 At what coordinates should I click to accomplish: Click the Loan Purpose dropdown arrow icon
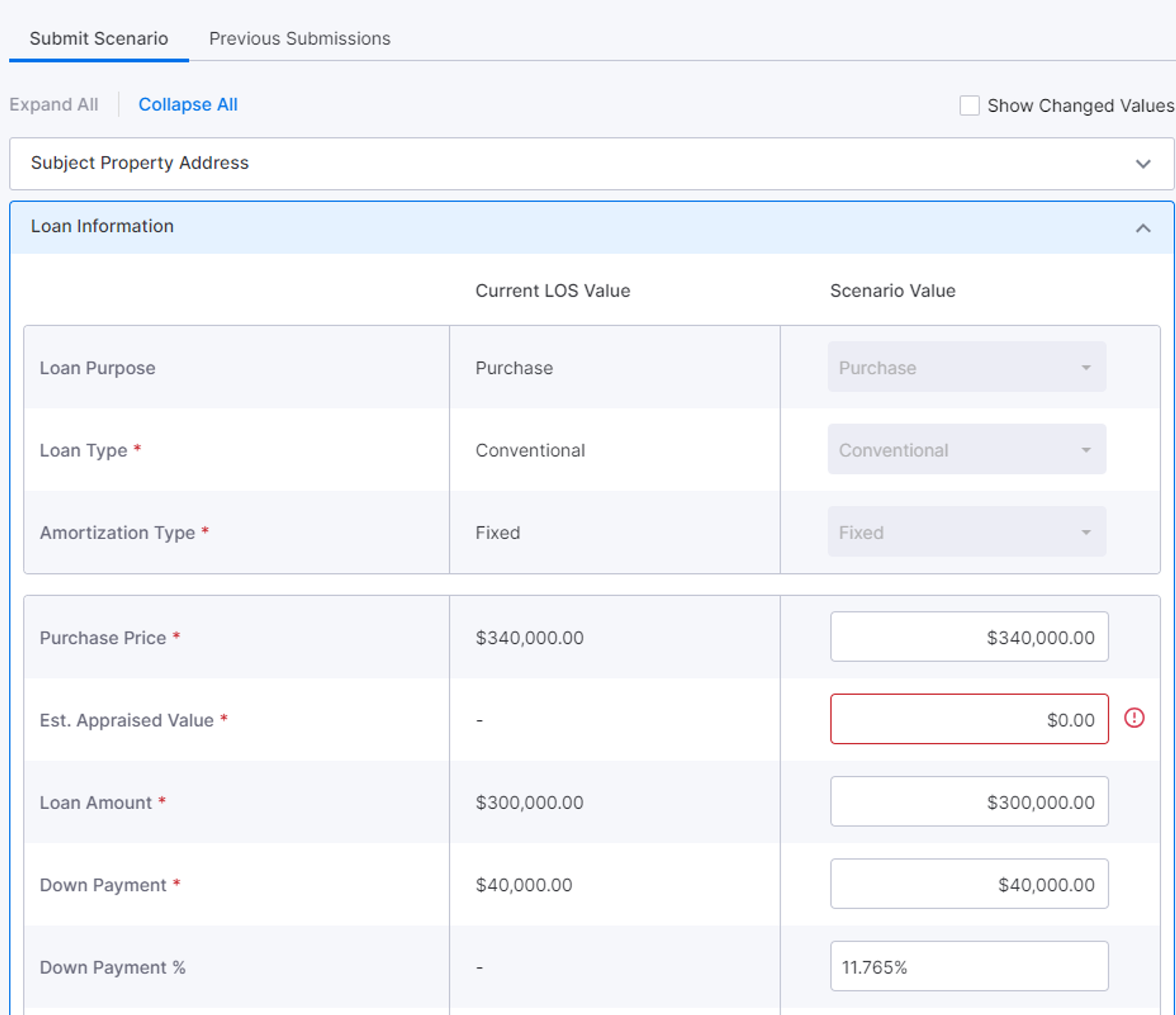(1085, 368)
